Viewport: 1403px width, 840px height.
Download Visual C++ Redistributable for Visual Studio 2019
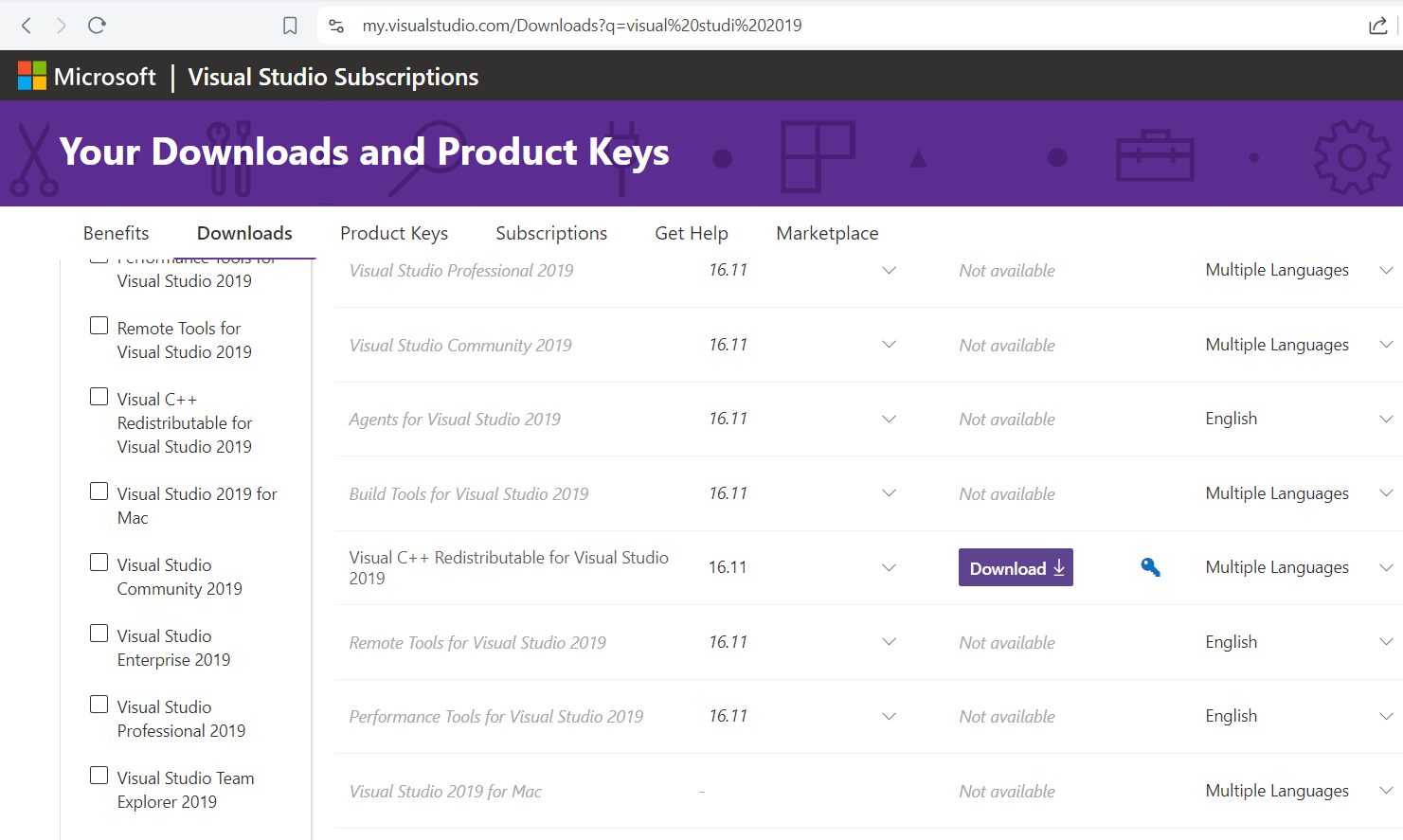1016,567
